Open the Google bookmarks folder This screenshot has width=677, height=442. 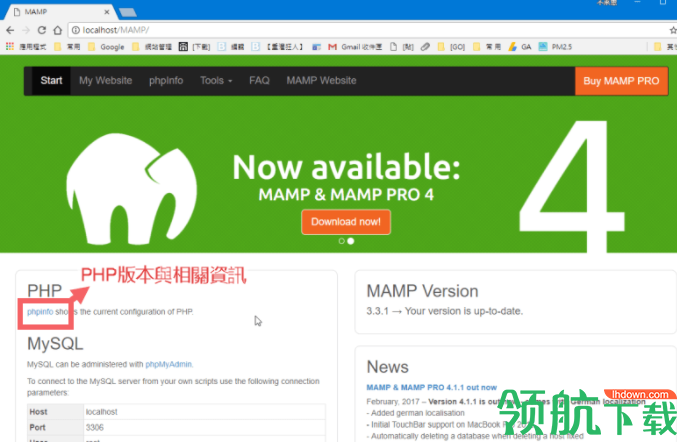[x=106, y=47]
